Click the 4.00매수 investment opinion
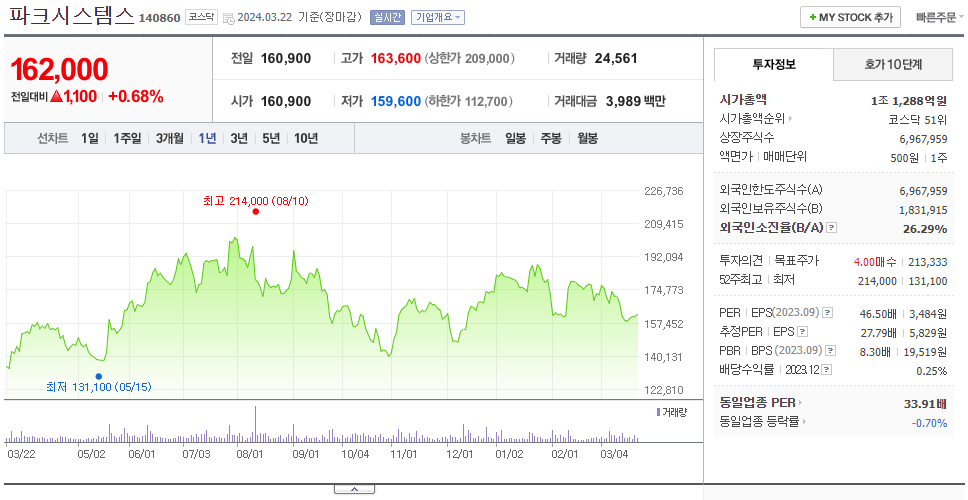Screen dimensions: 968x500 click(875, 262)
